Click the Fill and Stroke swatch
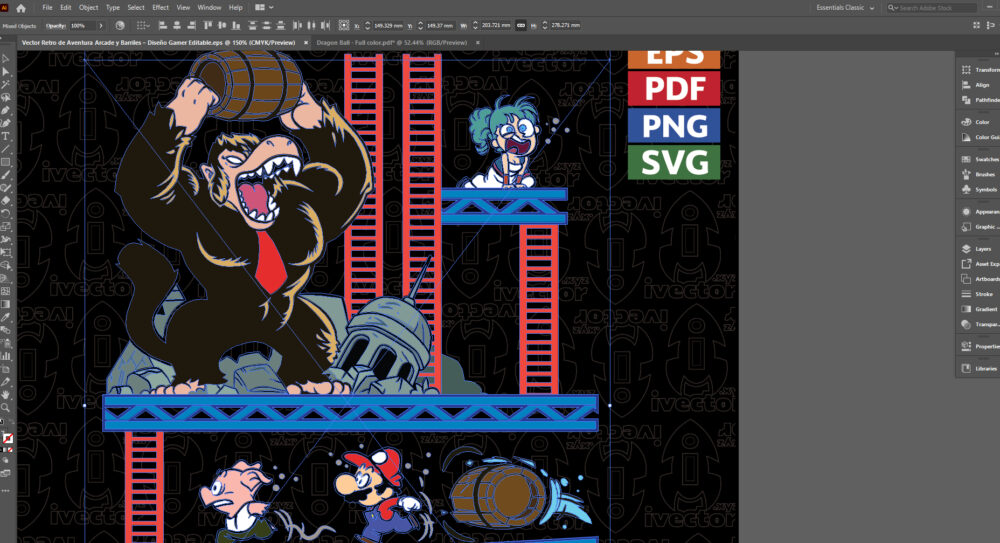This screenshot has height=543, width=1000. (x=7, y=439)
